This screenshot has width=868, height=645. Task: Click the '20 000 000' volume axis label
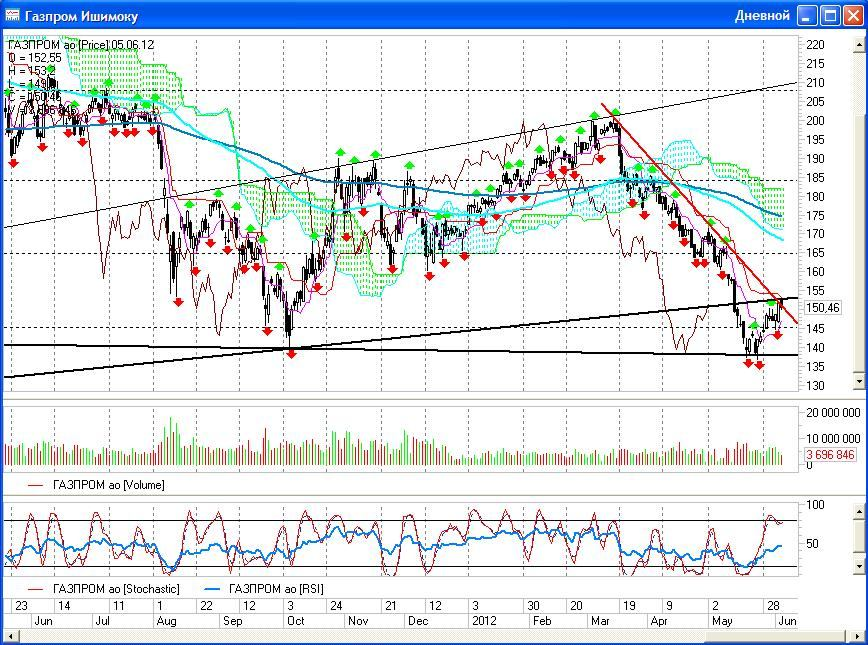click(833, 412)
